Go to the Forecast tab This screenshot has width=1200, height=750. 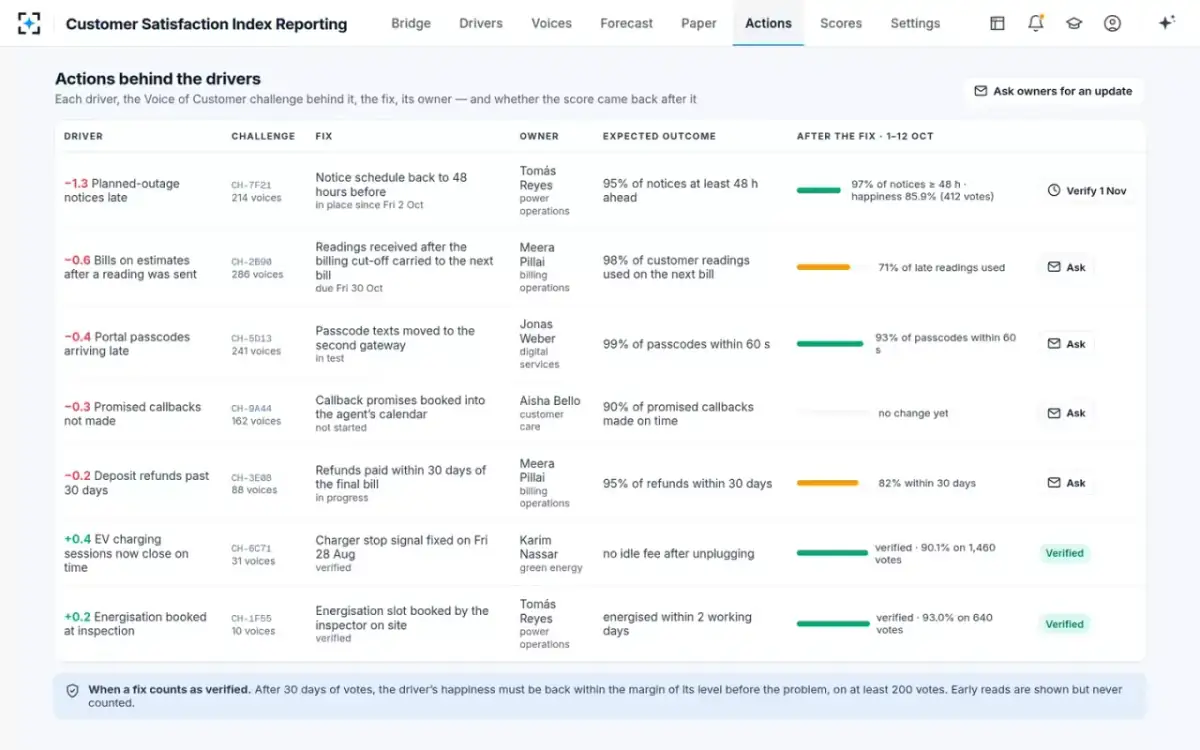[627, 23]
